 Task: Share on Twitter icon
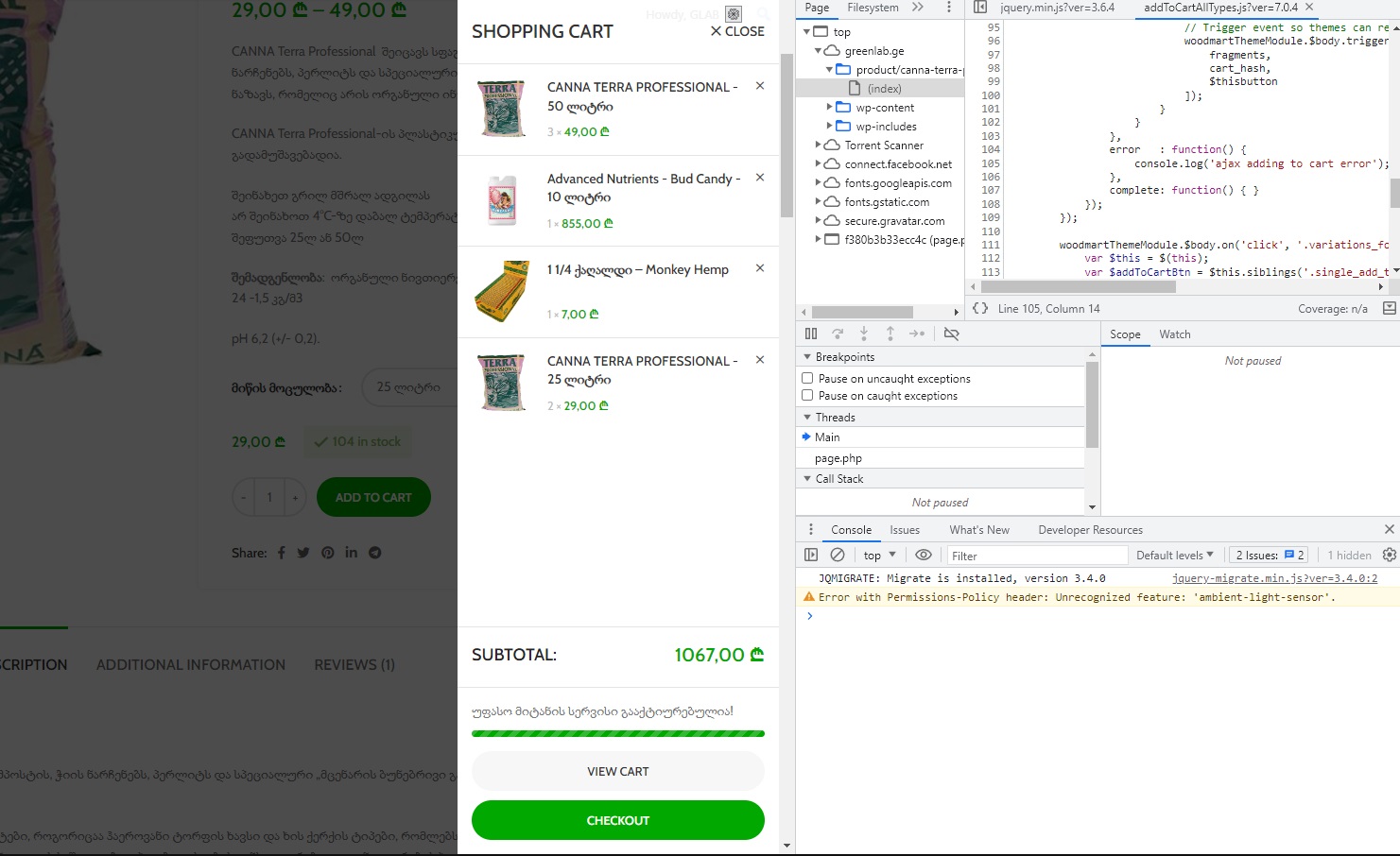303,553
